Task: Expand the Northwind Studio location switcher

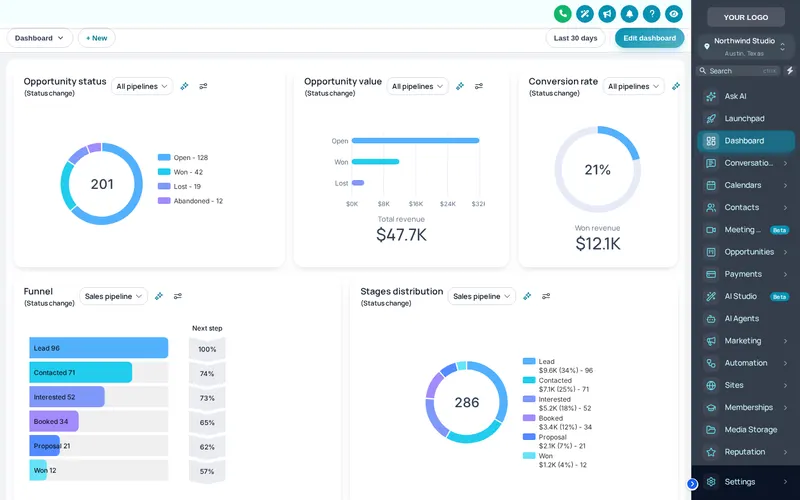Action: (745, 46)
